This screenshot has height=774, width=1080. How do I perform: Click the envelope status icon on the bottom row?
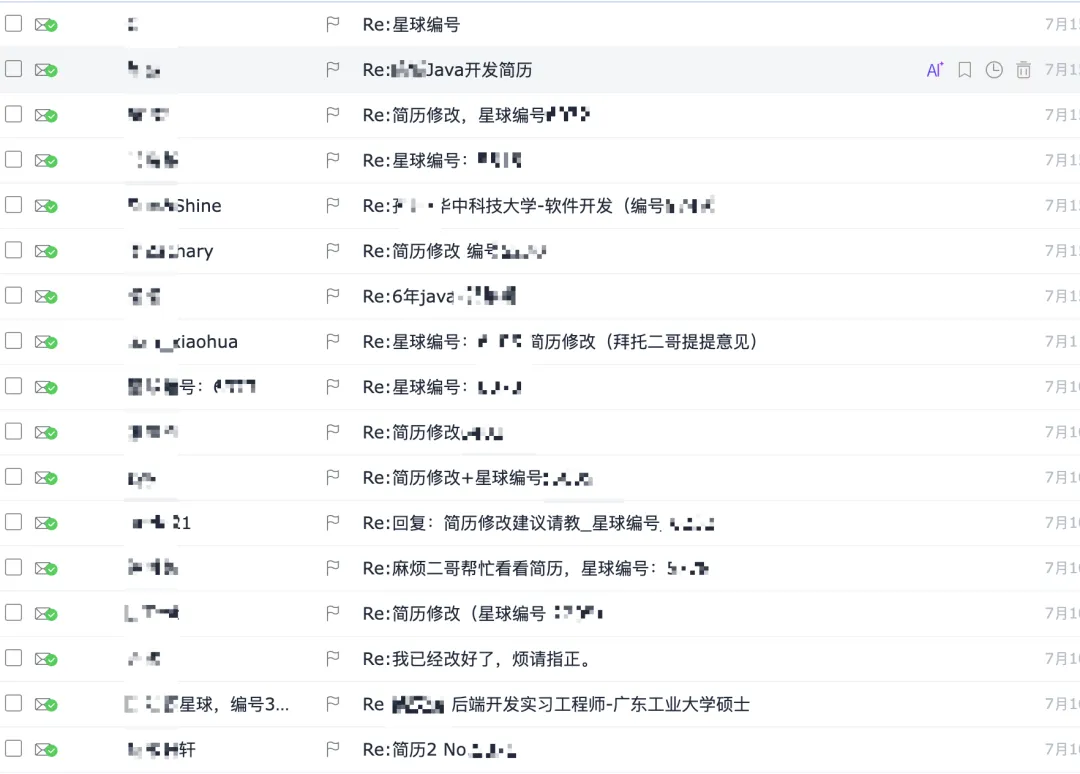[46, 749]
